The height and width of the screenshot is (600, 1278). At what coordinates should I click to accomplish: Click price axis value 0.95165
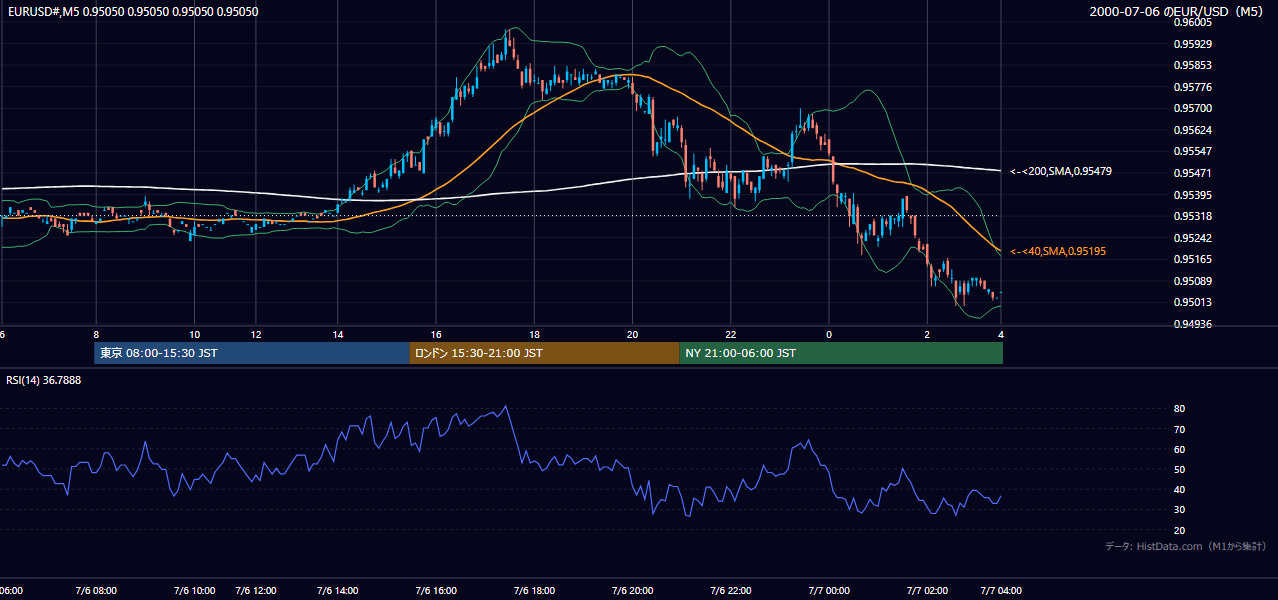[1192, 260]
